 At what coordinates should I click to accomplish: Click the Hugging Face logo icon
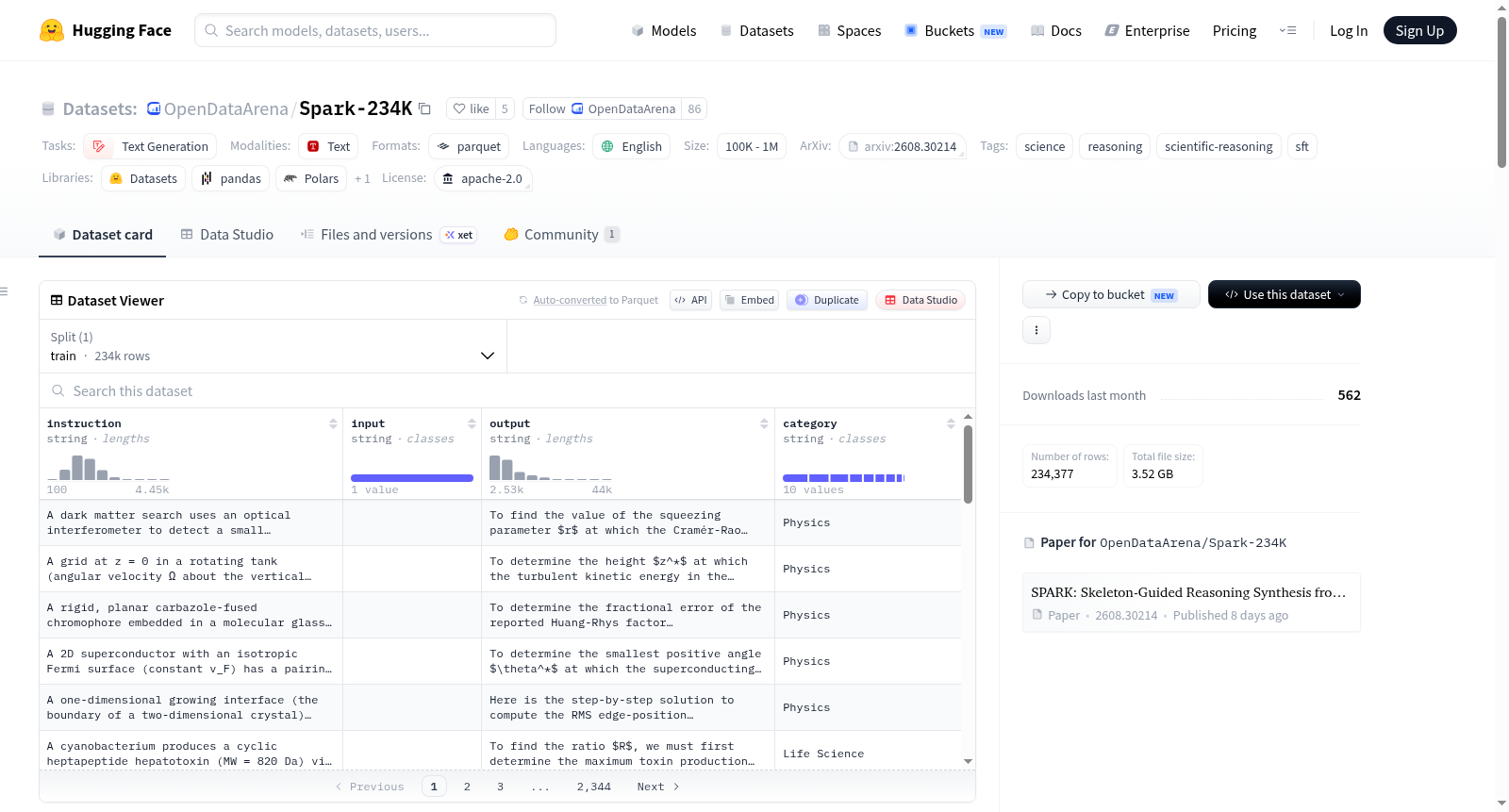(52, 30)
